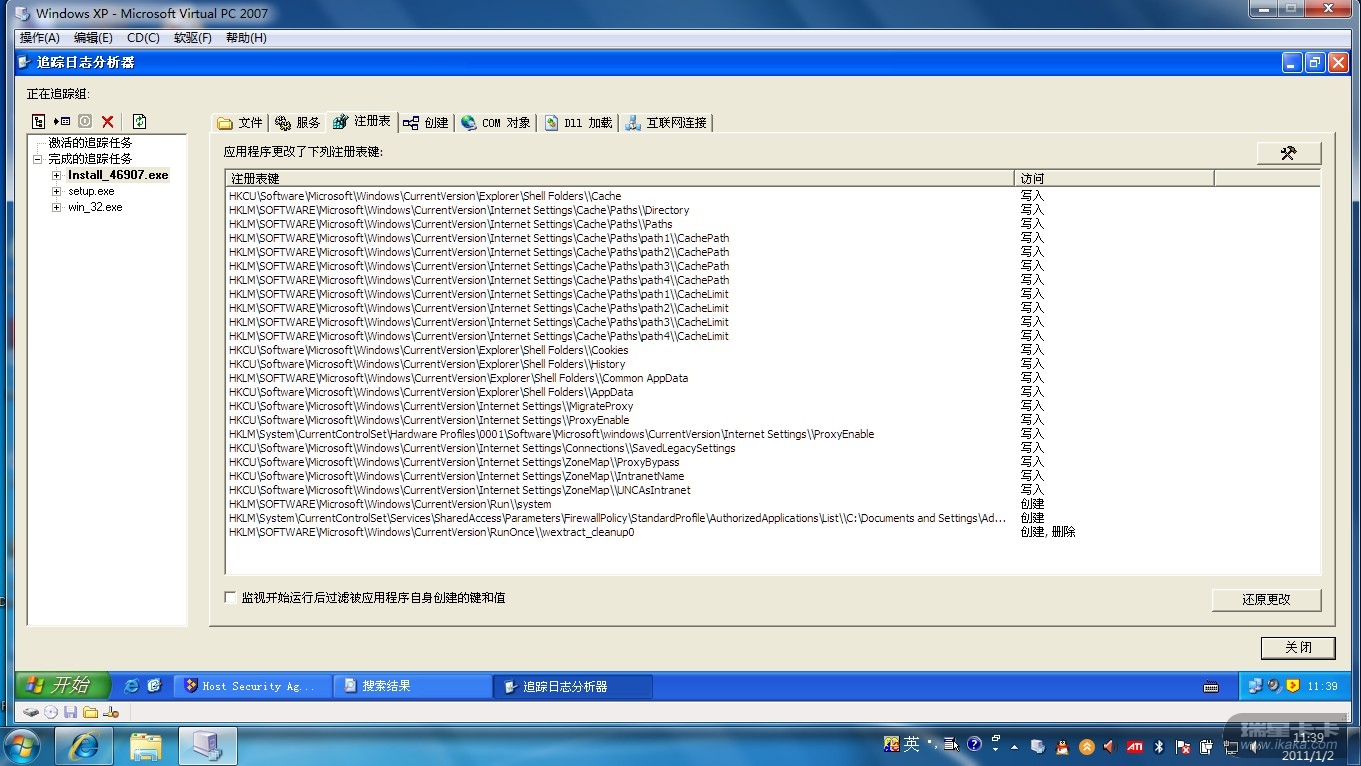This screenshot has height=766, width=1361.
Task: Click the arrow-to-list toolbar icon
Action: coord(62,121)
